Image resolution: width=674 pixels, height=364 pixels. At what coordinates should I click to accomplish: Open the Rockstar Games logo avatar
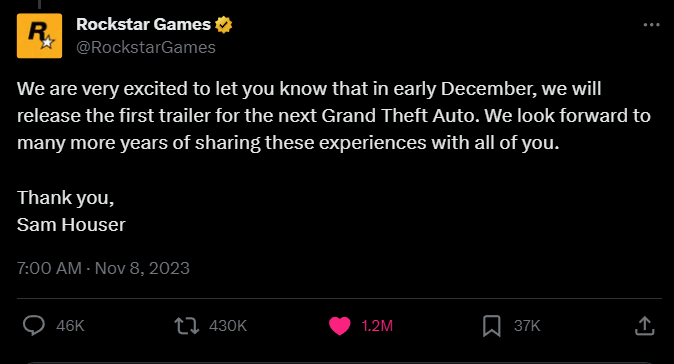coord(40,36)
